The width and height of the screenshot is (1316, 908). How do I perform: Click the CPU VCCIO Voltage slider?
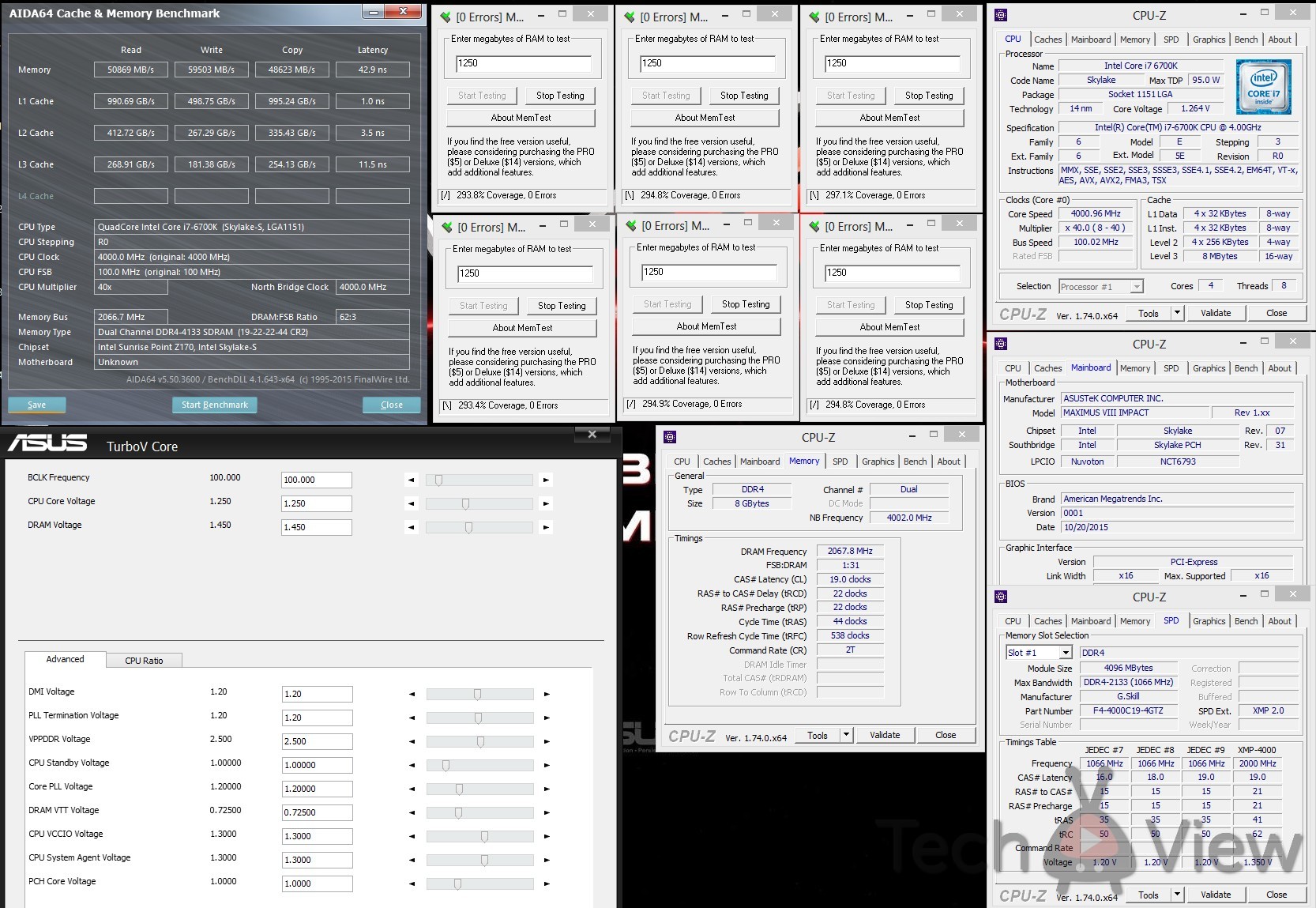[479, 836]
